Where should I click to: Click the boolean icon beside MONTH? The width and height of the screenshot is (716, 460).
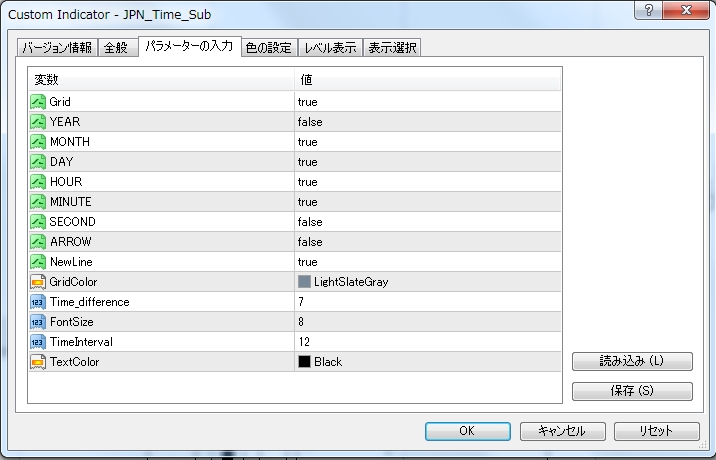tap(38, 142)
